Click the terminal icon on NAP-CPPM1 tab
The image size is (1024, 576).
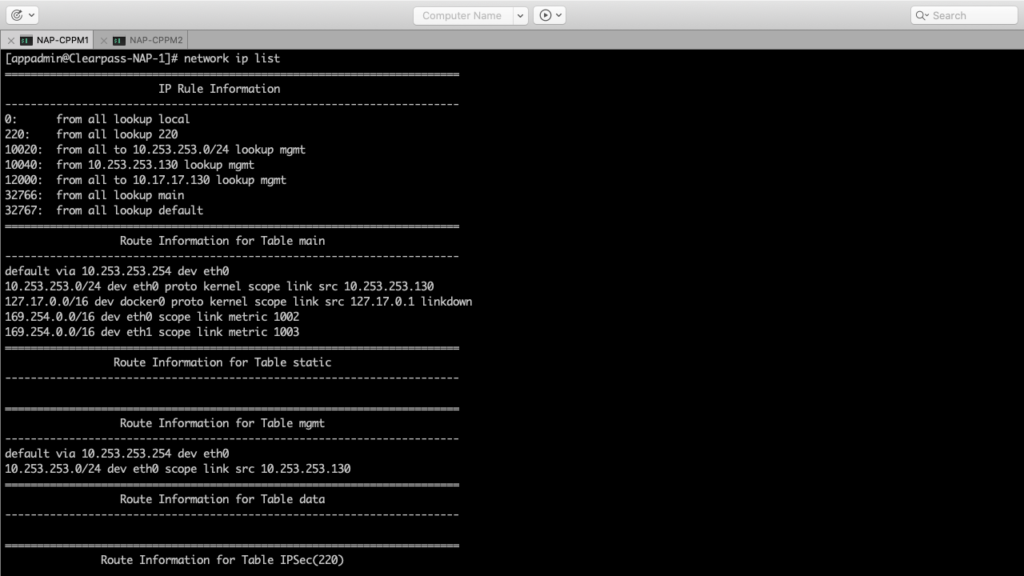click(x=26, y=40)
